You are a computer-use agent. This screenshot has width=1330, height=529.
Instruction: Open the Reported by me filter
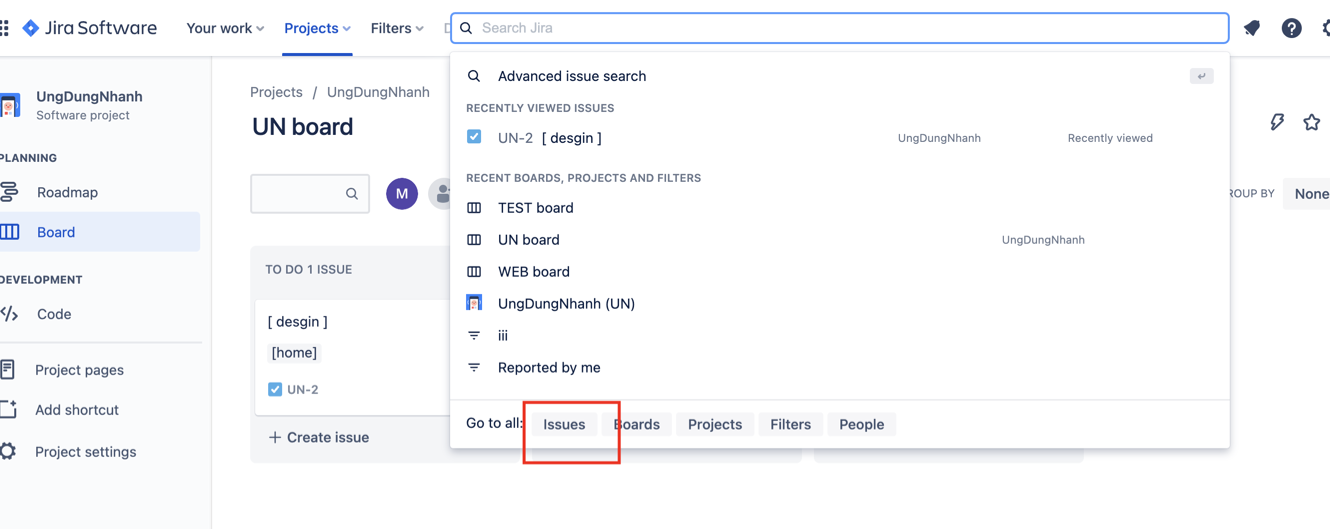[549, 368]
